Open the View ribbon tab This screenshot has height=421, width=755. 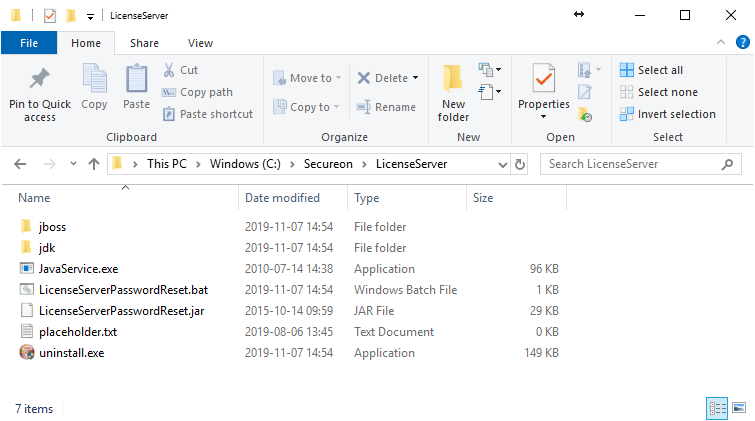[200, 43]
